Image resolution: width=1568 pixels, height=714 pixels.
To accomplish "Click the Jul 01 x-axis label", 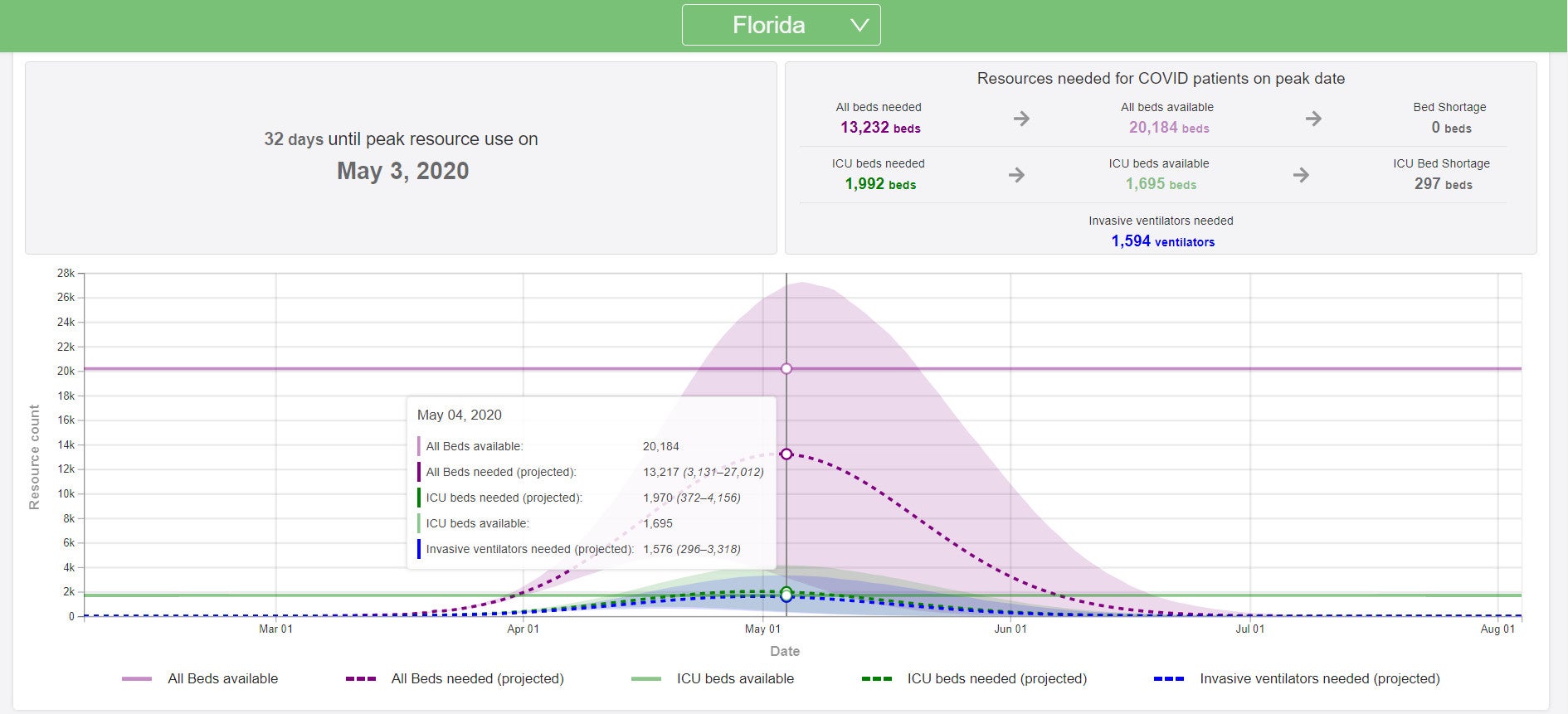I will click(x=1250, y=629).
